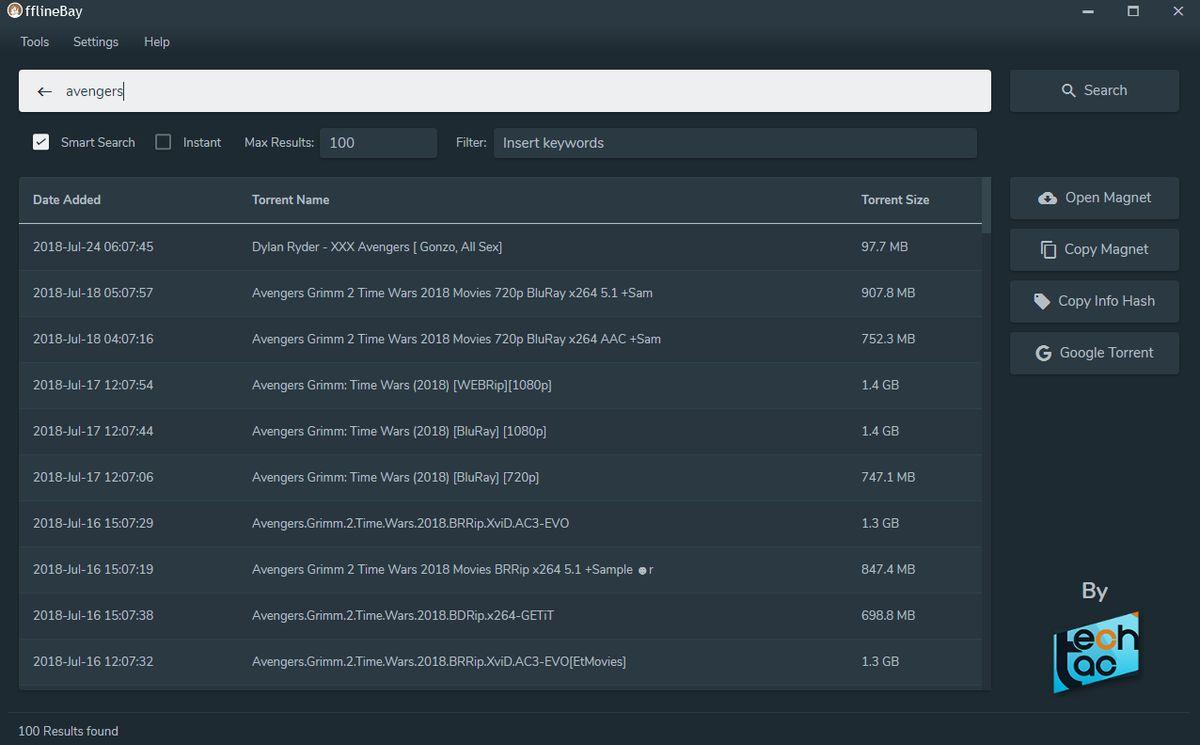Select the AC3-EVO[EtMovies] torrent row
1200x745 pixels.
(500, 661)
